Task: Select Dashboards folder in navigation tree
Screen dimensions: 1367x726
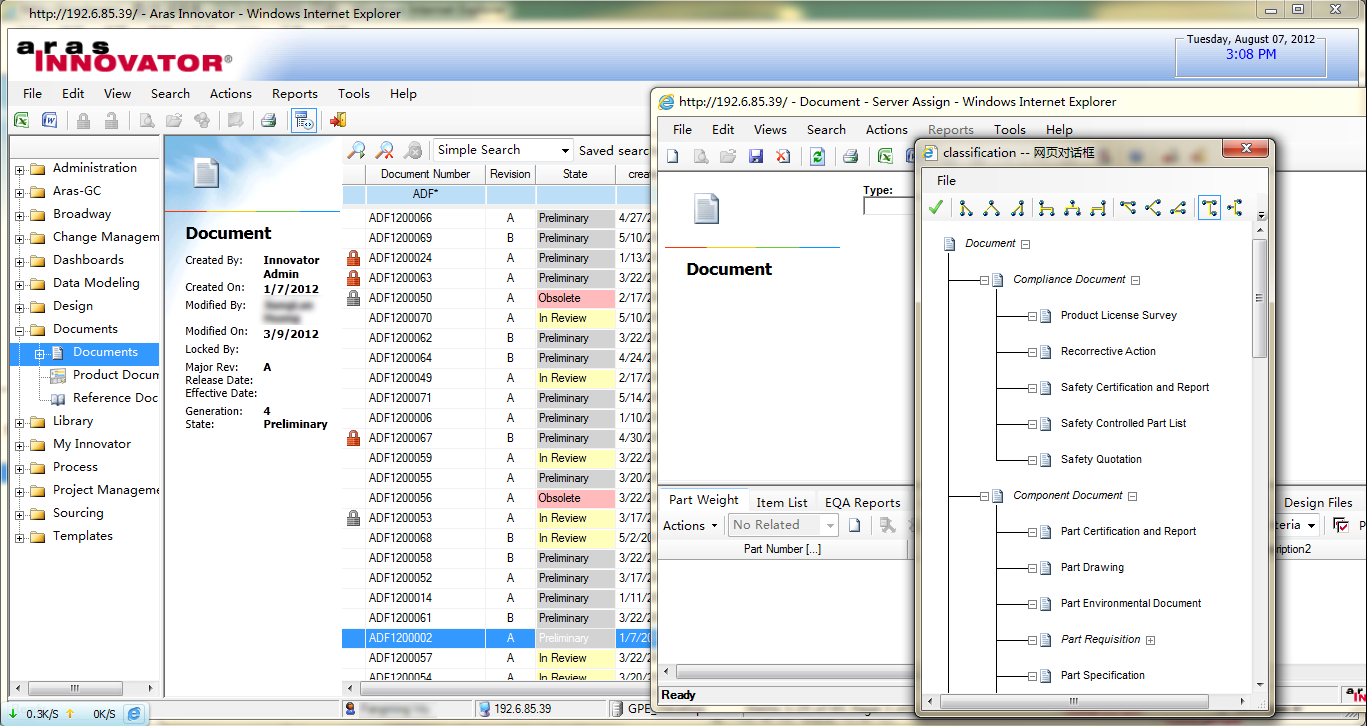Action: pyautogui.click(x=88, y=260)
